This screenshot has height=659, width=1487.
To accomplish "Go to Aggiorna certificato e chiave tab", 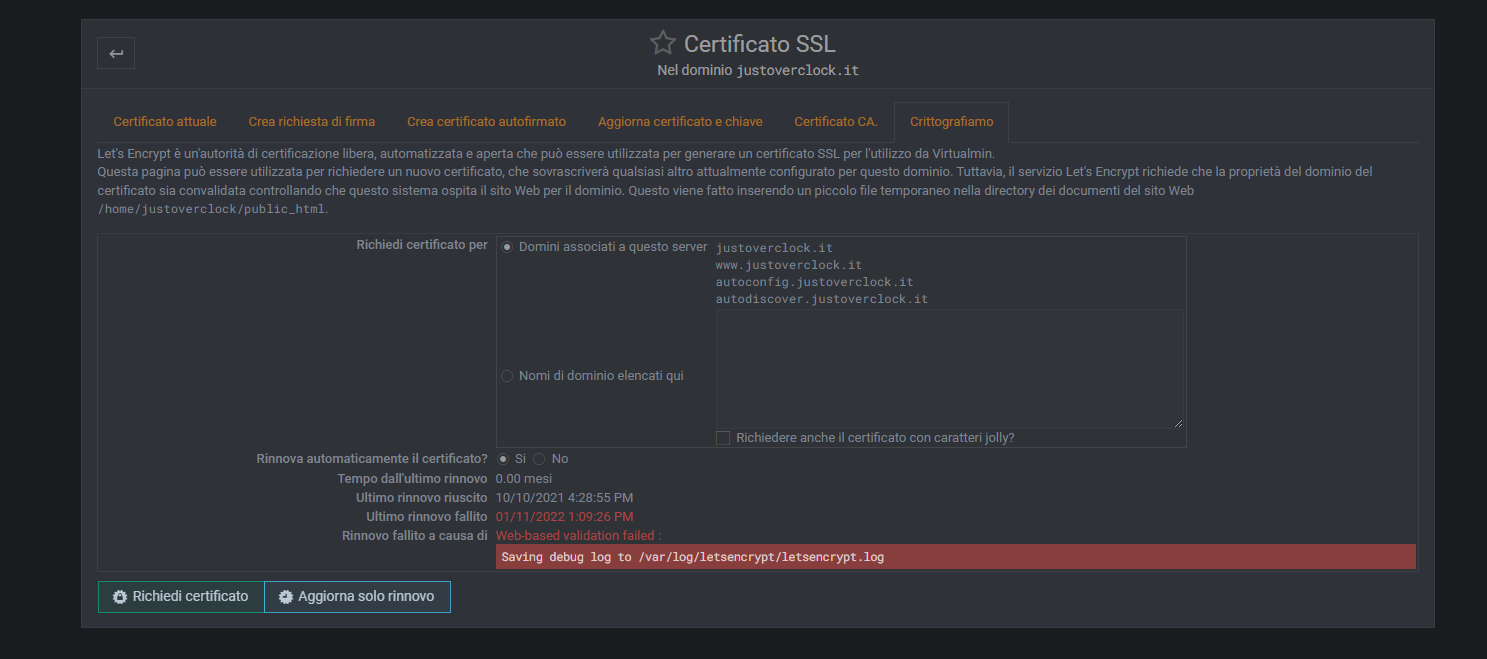I will (x=680, y=122).
